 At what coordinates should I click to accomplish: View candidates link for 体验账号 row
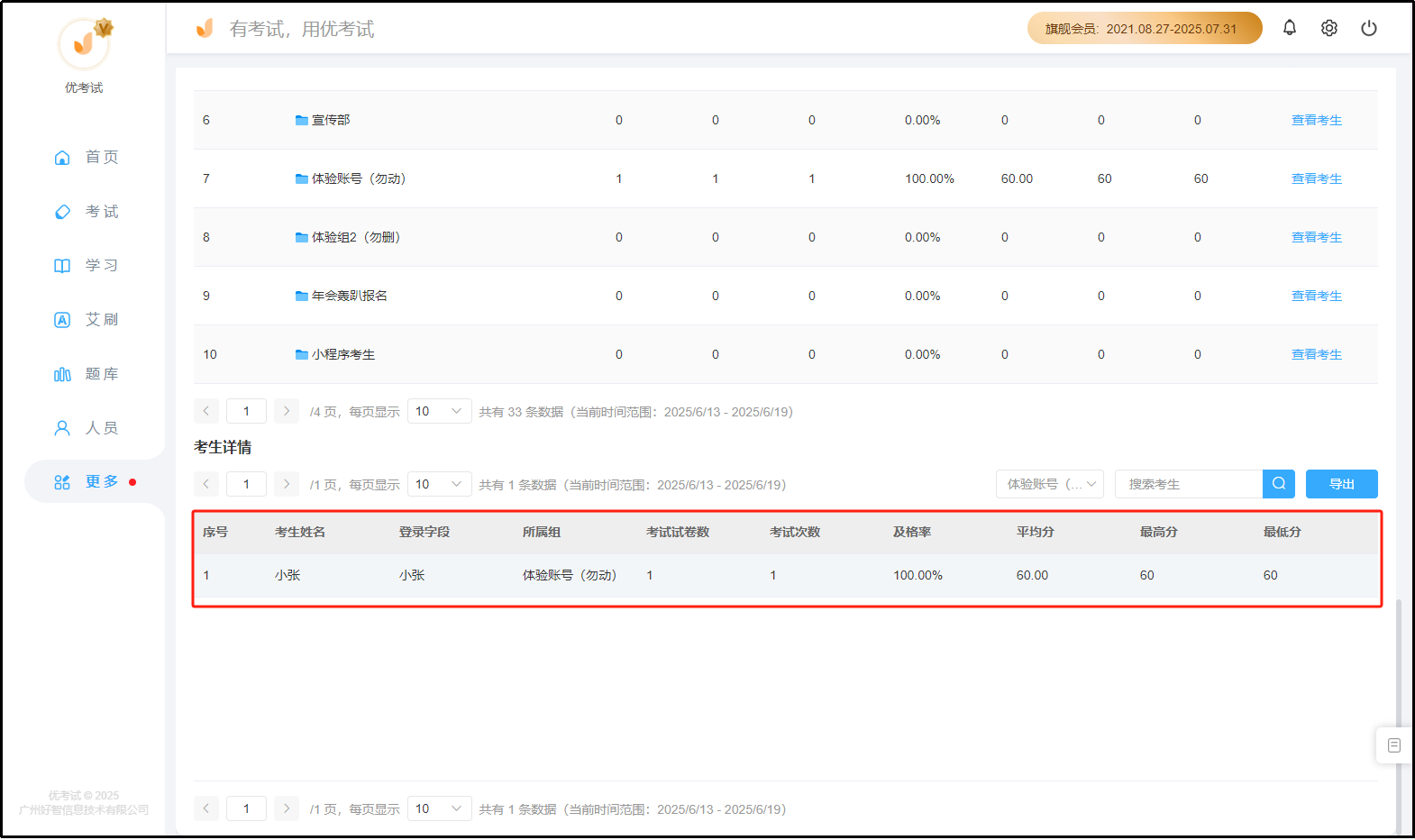pos(1317,178)
